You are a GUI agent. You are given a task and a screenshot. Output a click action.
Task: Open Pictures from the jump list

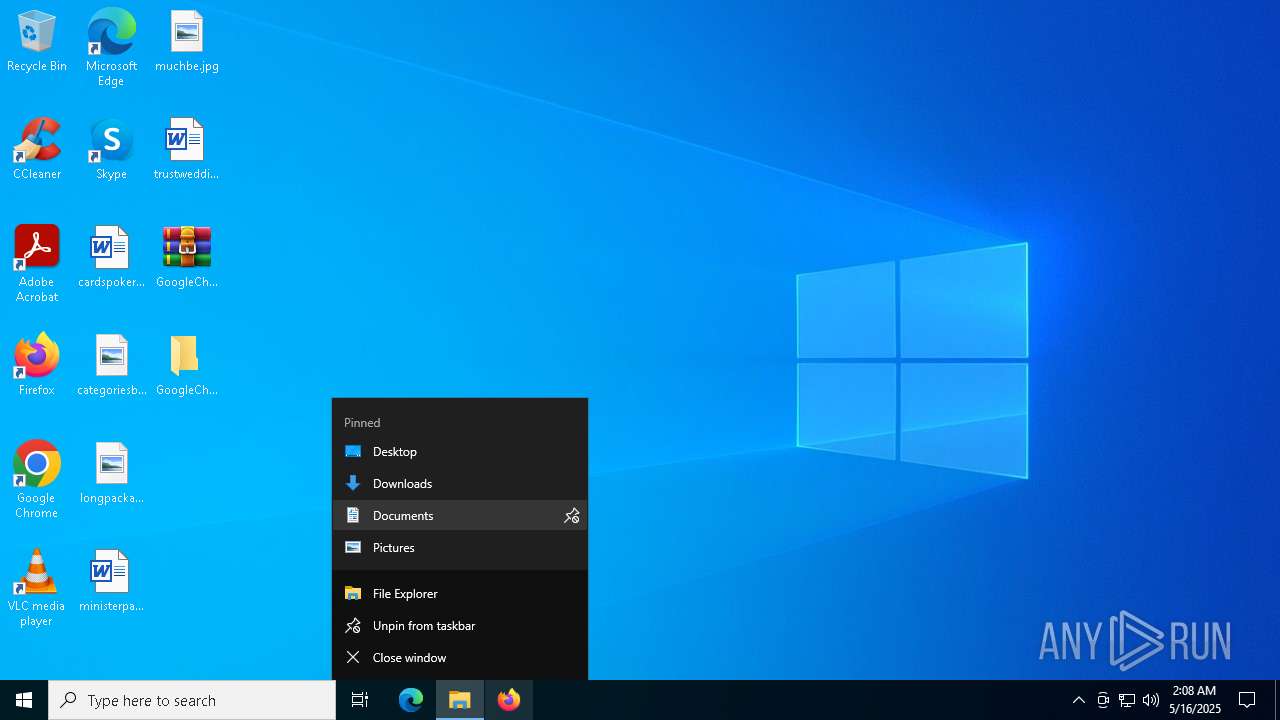coord(460,548)
